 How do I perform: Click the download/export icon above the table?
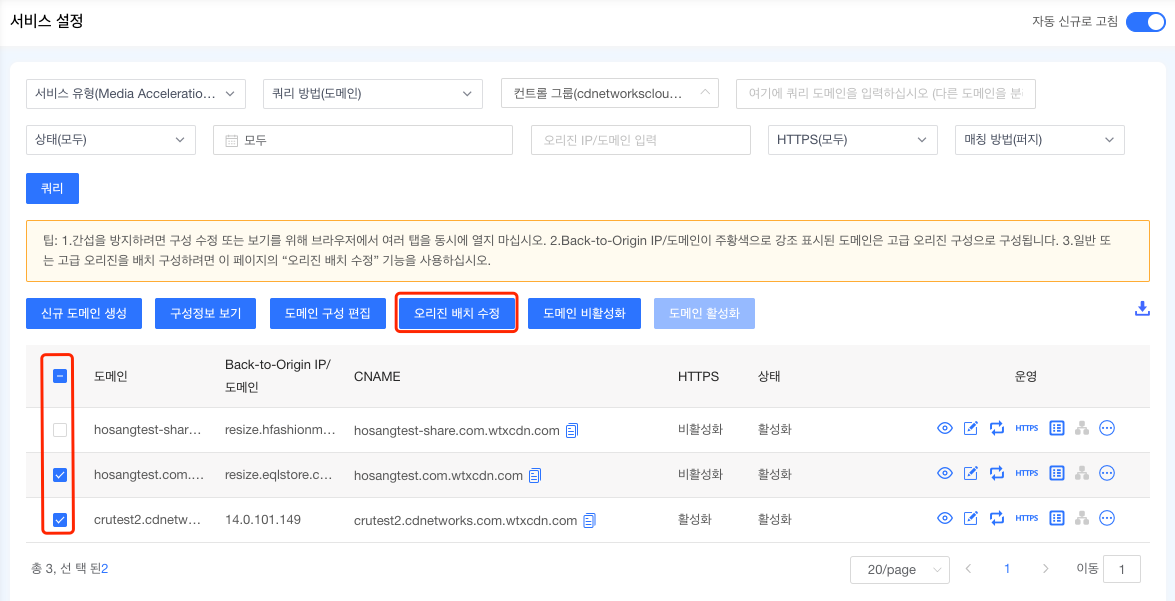(x=1142, y=309)
